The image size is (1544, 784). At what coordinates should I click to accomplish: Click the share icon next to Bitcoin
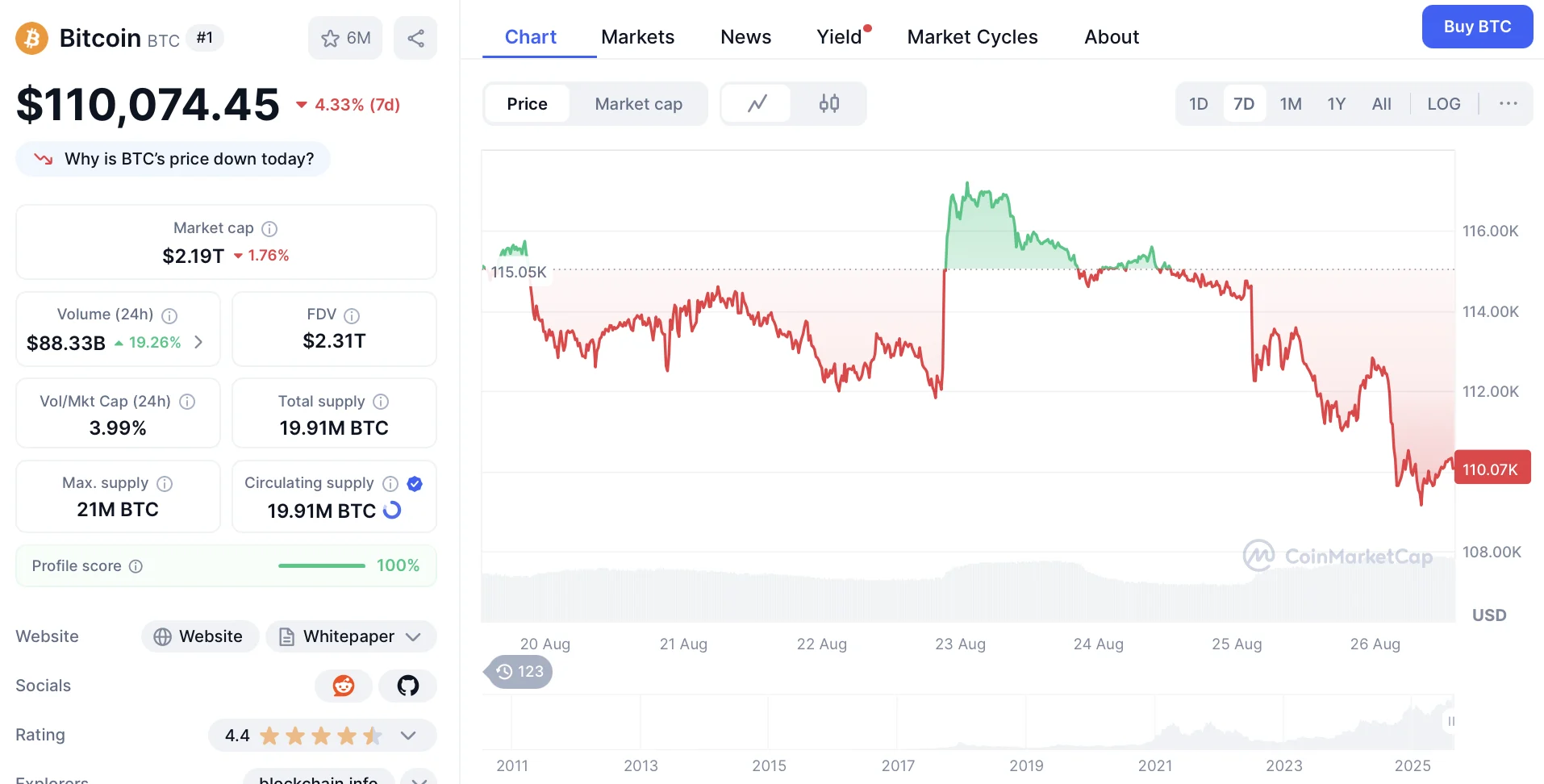point(415,38)
